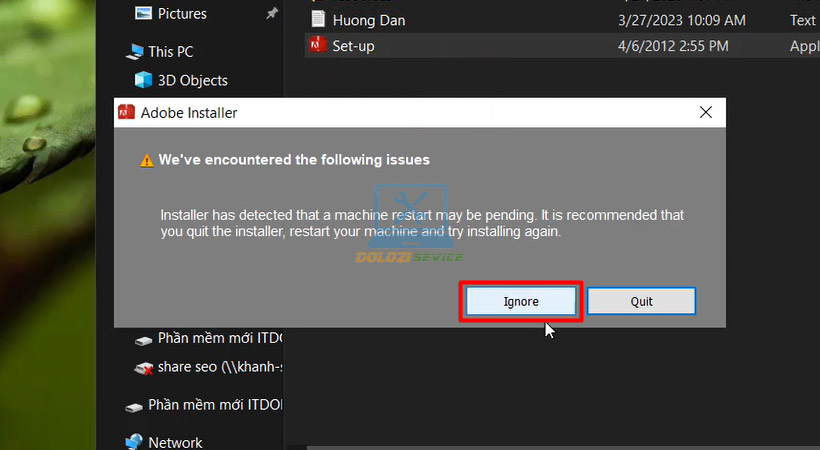Close the Adobe Installer dialog
Screen dimensions: 820x450
coord(706,113)
